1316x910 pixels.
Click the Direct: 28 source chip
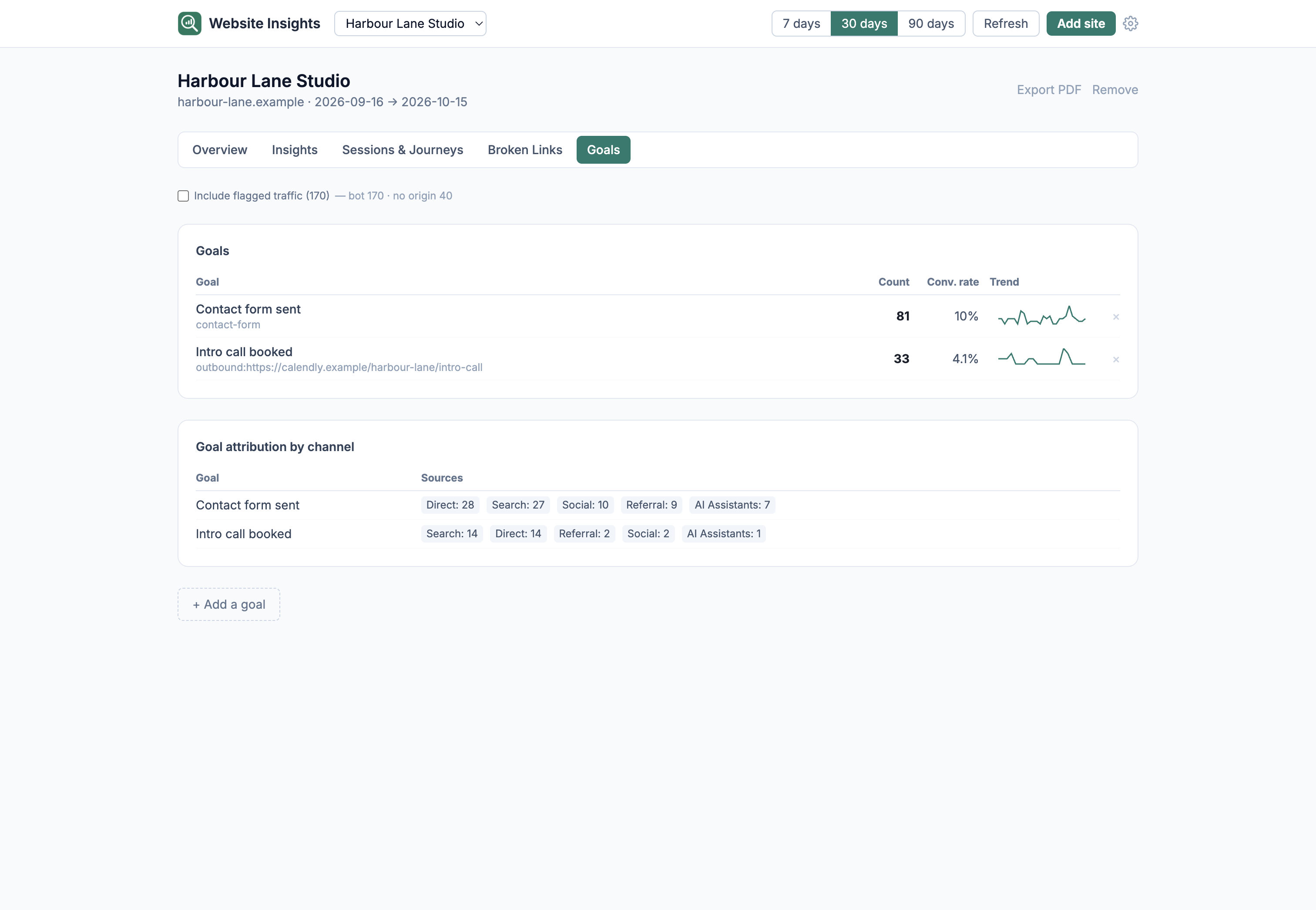450,505
